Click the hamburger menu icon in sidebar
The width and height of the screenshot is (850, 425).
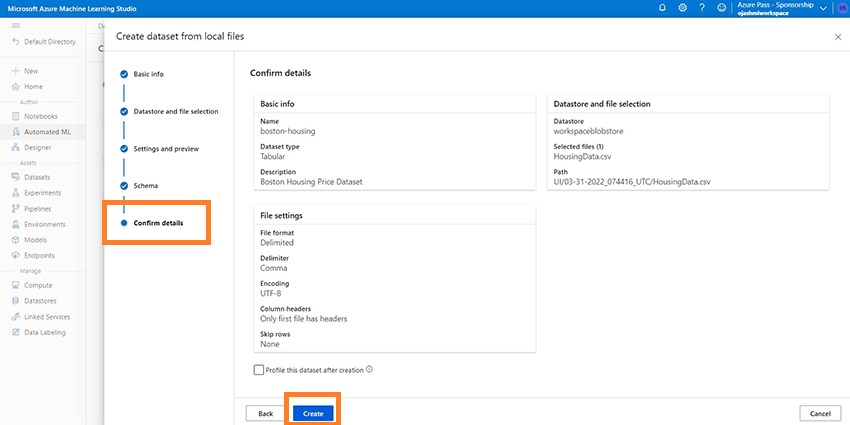click(15, 24)
